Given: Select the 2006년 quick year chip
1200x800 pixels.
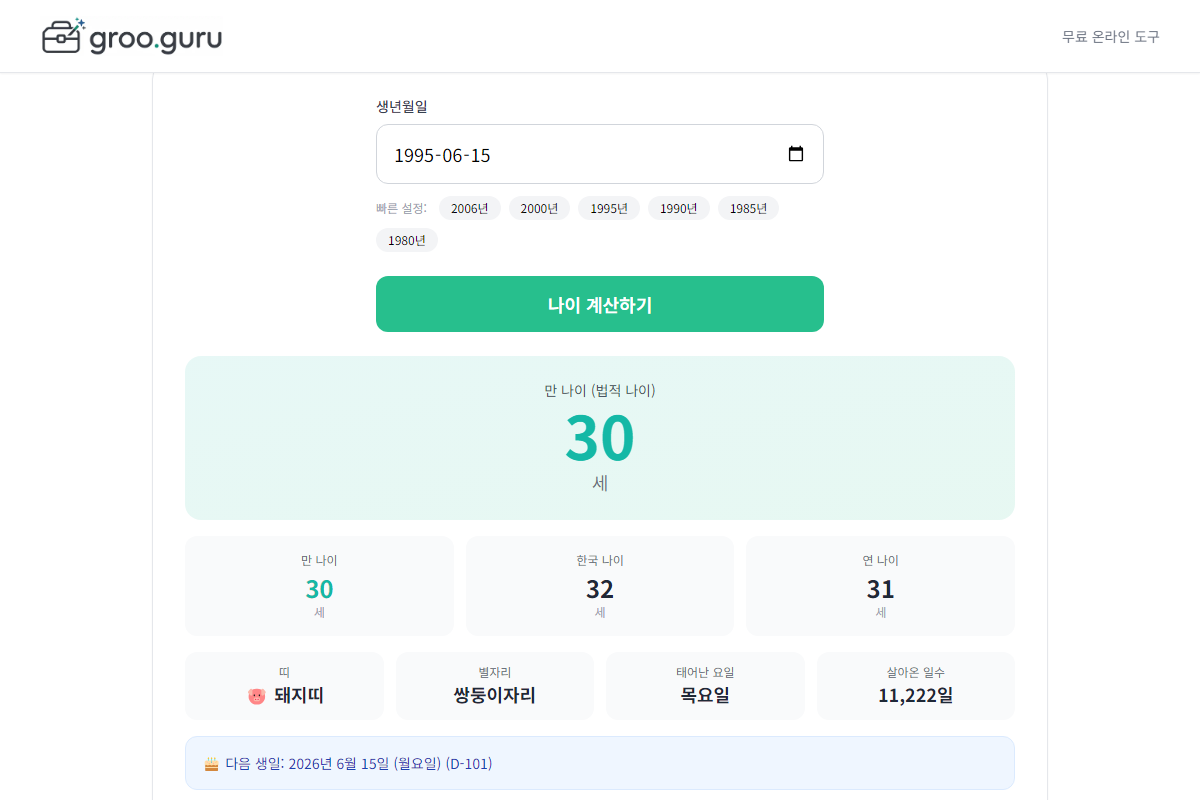Looking at the screenshot, I should (x=470, y=208).
